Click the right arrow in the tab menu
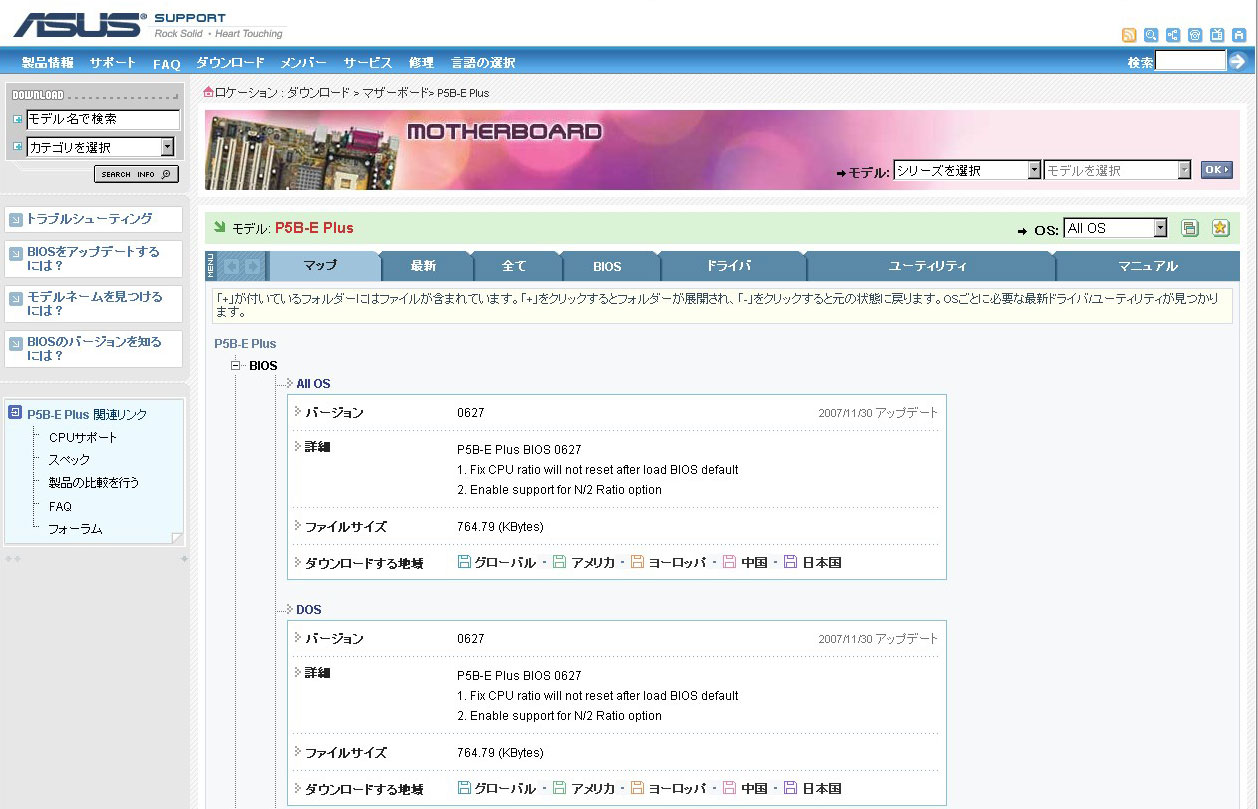The height and width of the screenshot is (809, 1258). point(253,266)
